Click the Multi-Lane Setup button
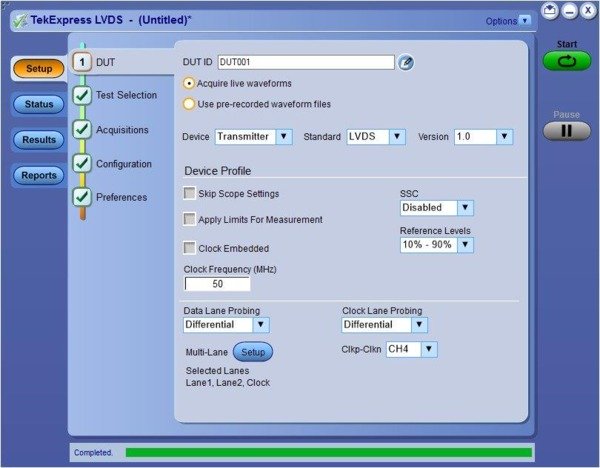 [x=253, y=352]
